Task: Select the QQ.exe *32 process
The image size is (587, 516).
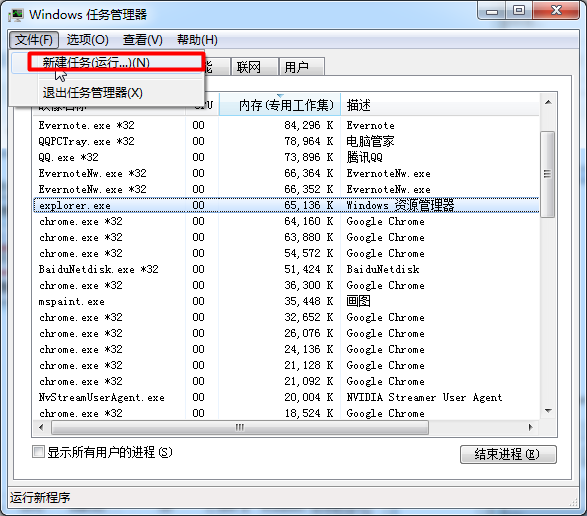Action: click(286, 157)
